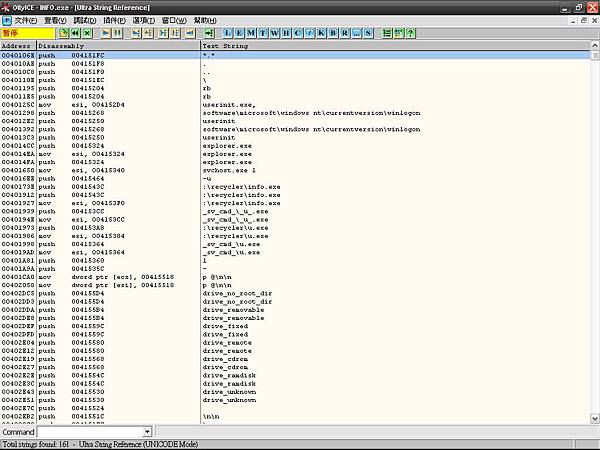Show Source with S button
Screen dimensions: 600x450
[368, 33]
